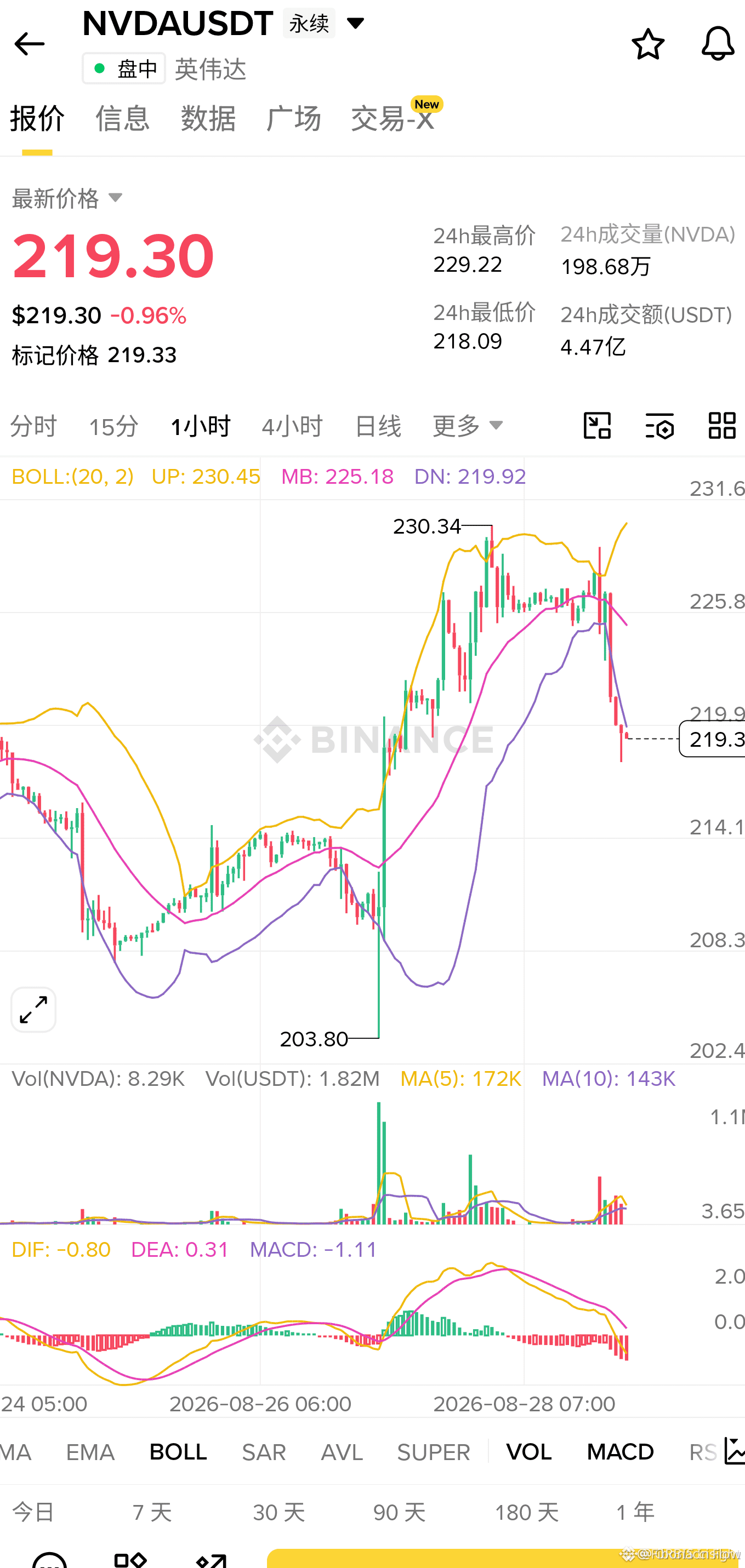Expand the 更多 intervals dropdown
This screenshot has height=1568, width=745.
(x=468, y=426)
